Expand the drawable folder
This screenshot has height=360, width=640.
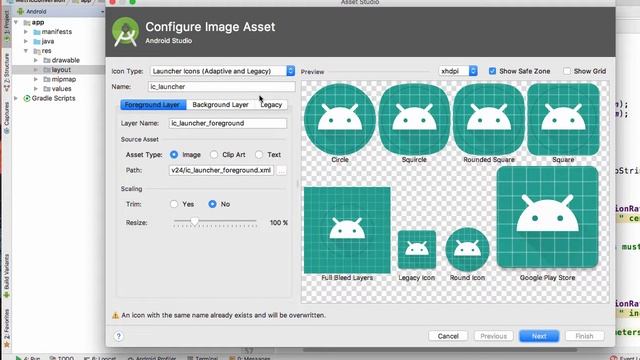(x=36, y=60)
